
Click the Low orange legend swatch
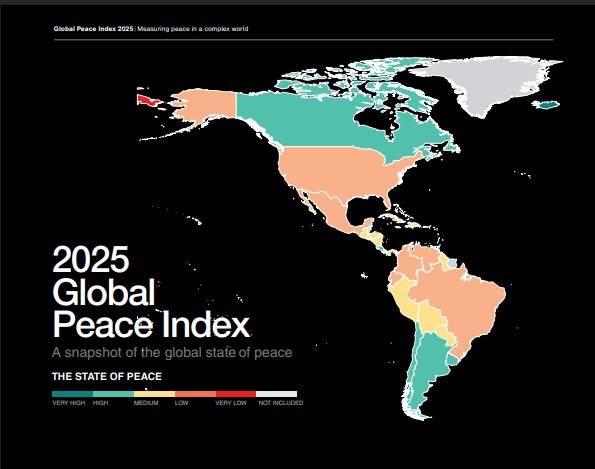pos(195,394)
